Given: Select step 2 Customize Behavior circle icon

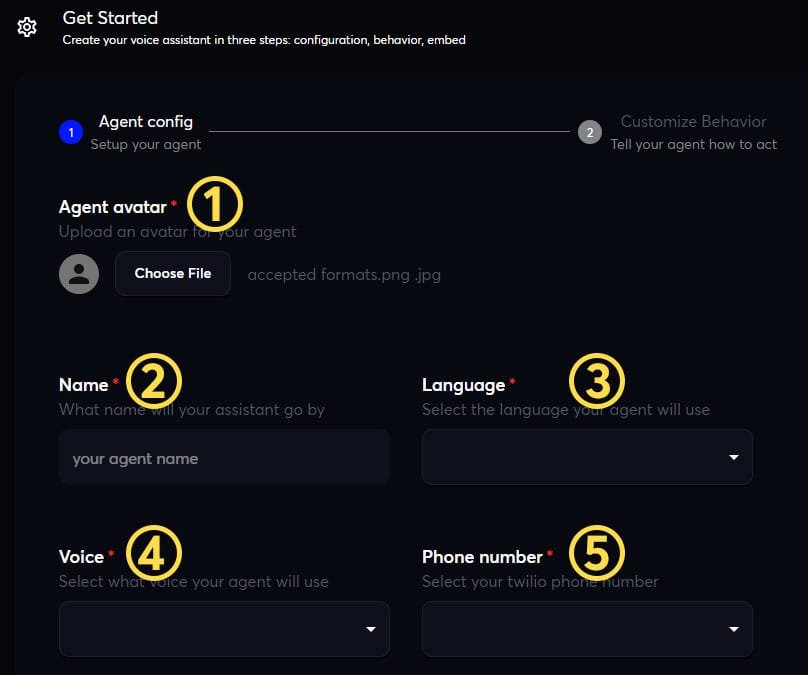Looking at the screenshot, I should [x=590, y=131].
